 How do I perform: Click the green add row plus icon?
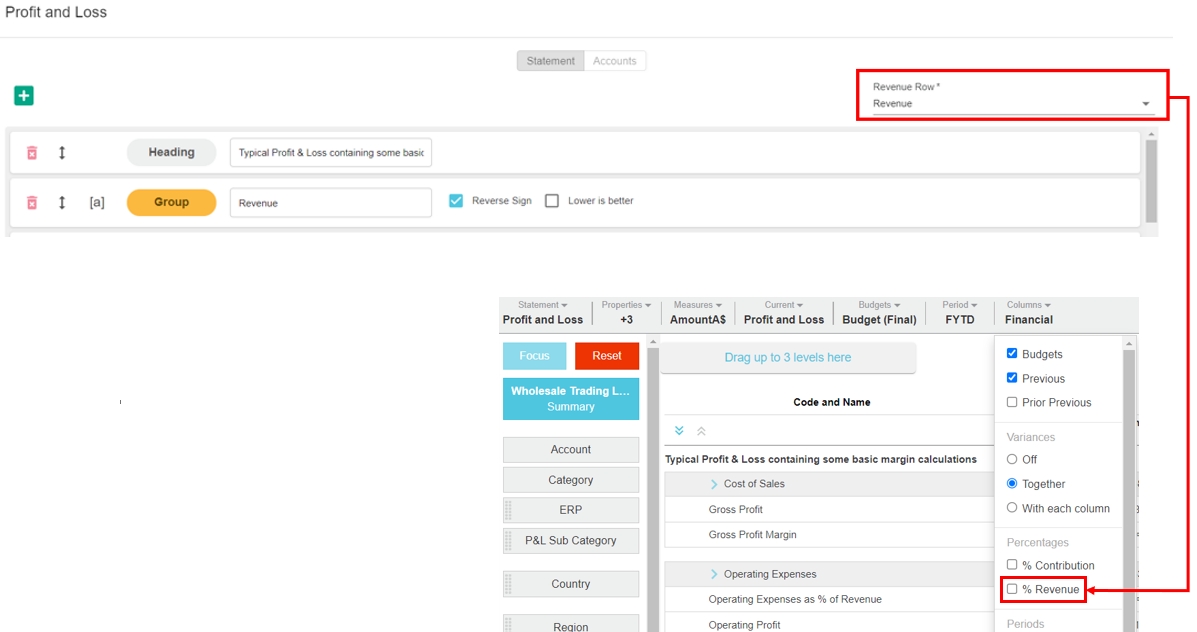pos(24,96)
